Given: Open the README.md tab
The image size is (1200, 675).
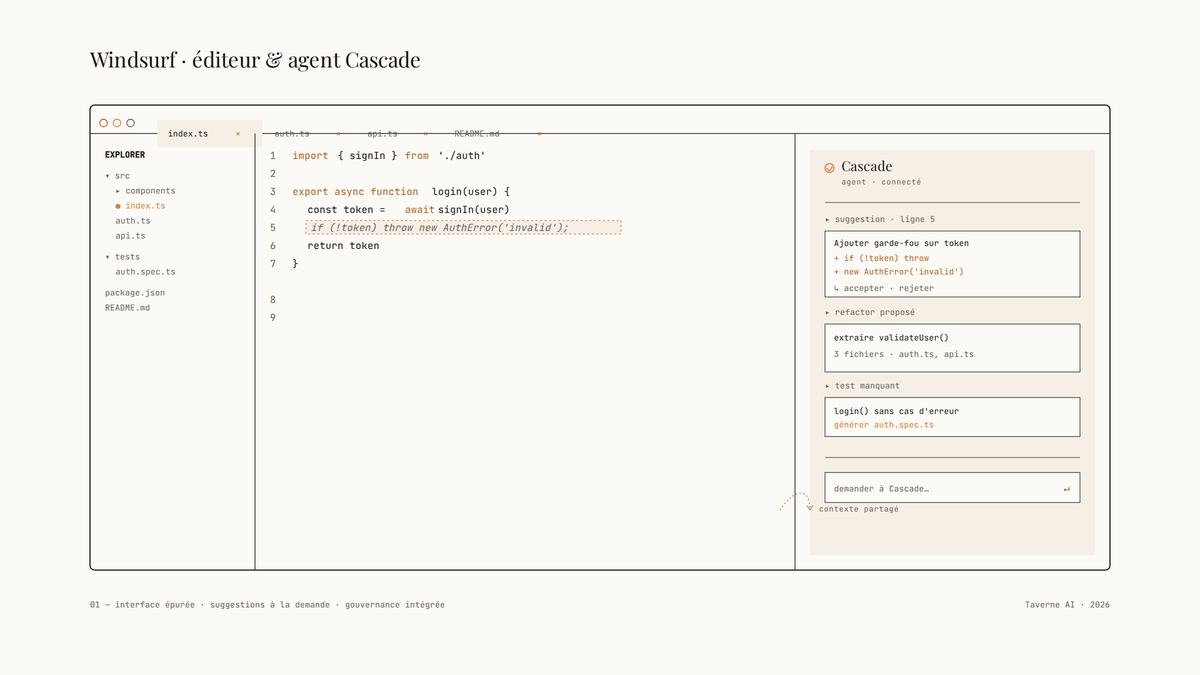Looking at the screenshot, I should click(x=477, y=134).
